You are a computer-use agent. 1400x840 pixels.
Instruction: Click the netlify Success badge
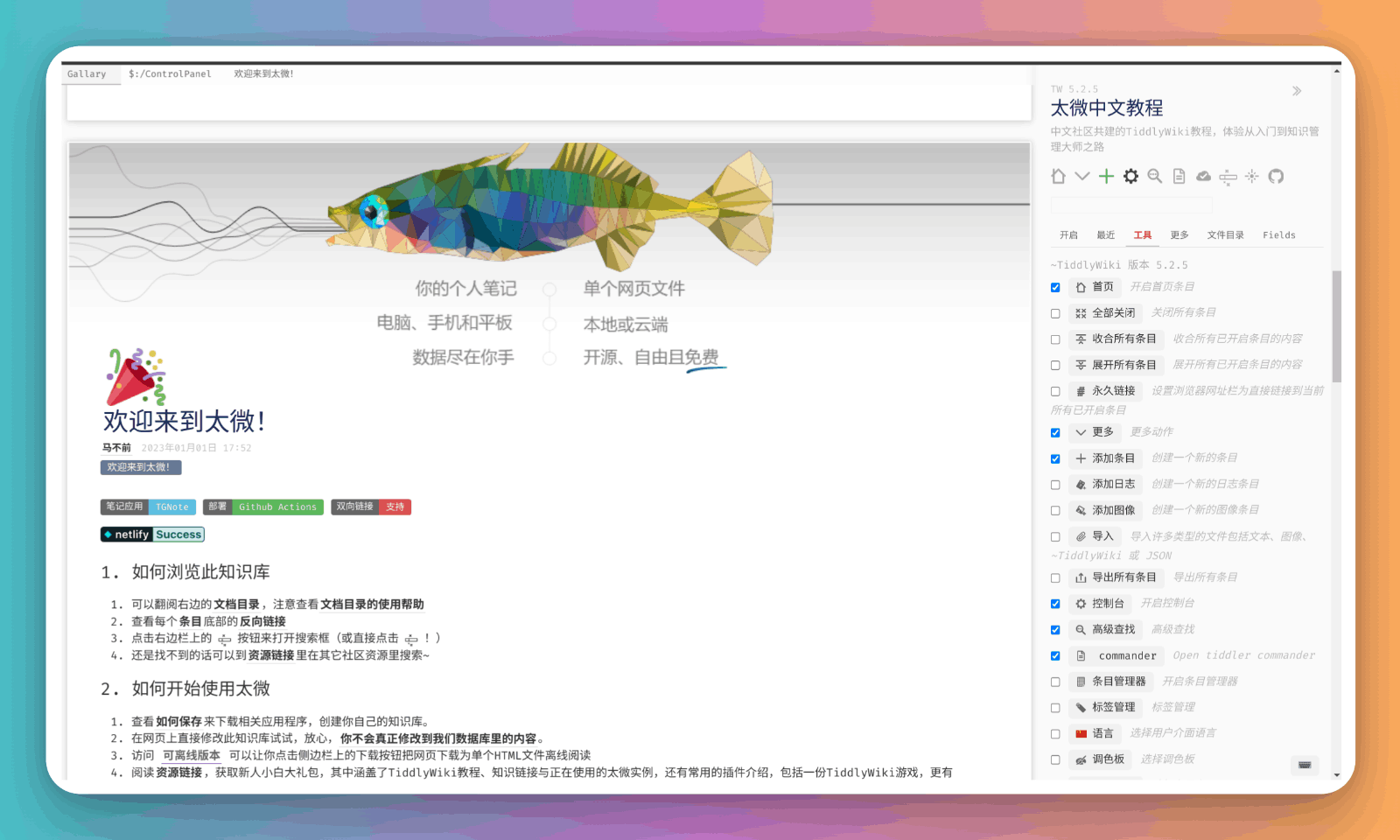[152, 535]
